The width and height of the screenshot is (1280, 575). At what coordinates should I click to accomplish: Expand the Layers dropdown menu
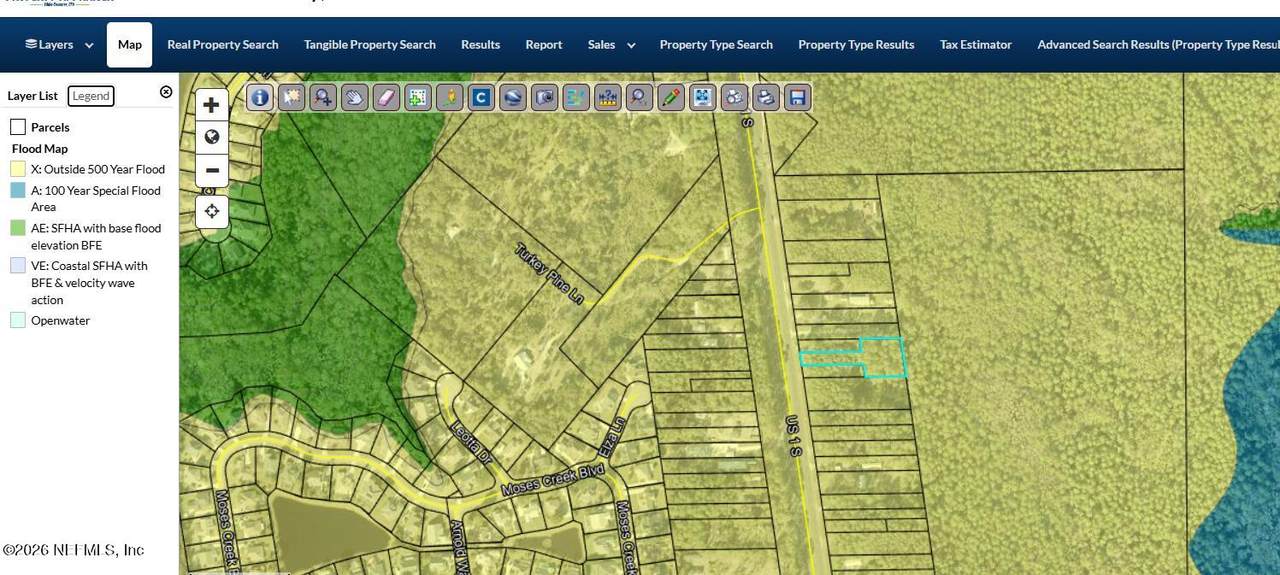59,45
